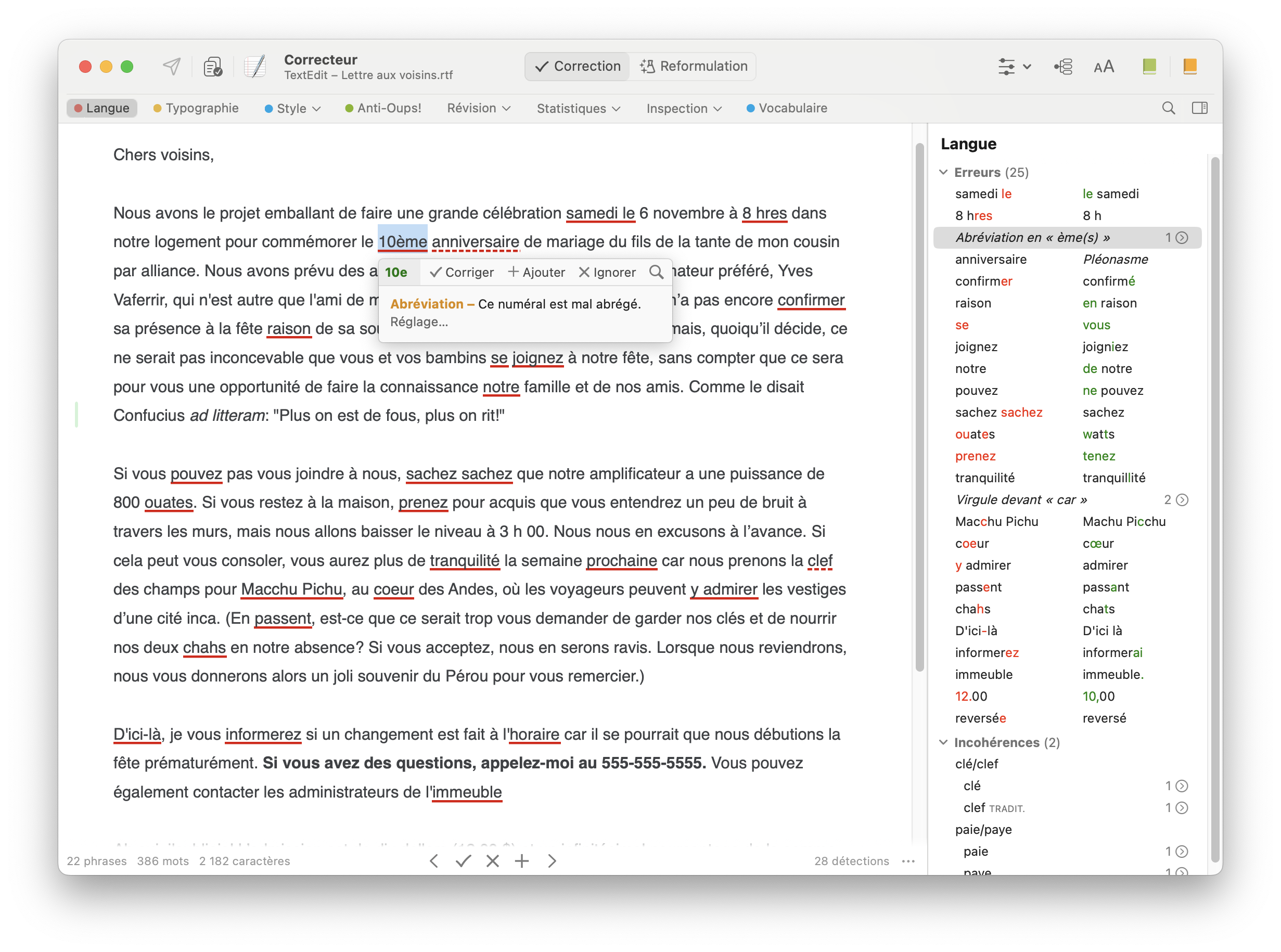Click the search magnifier in filter bar
The width and height of the screenshot is (1281, 952).
(1168, 108)
